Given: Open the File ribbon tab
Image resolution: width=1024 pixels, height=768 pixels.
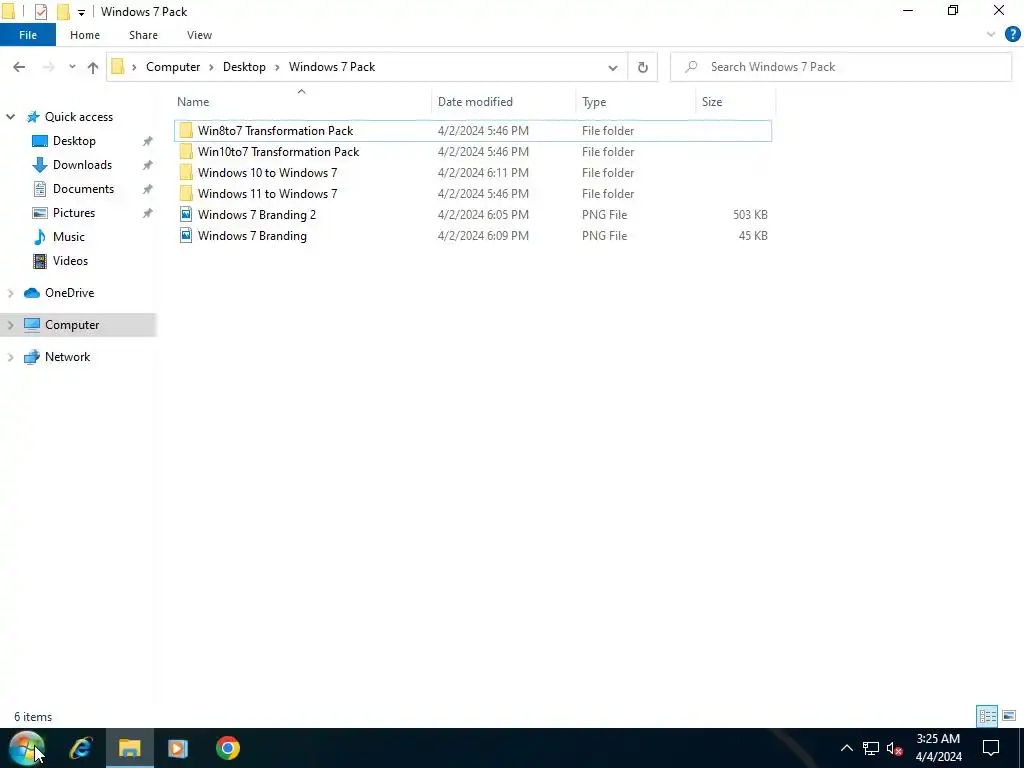Looking at the screenshot, I should (28, 35).
